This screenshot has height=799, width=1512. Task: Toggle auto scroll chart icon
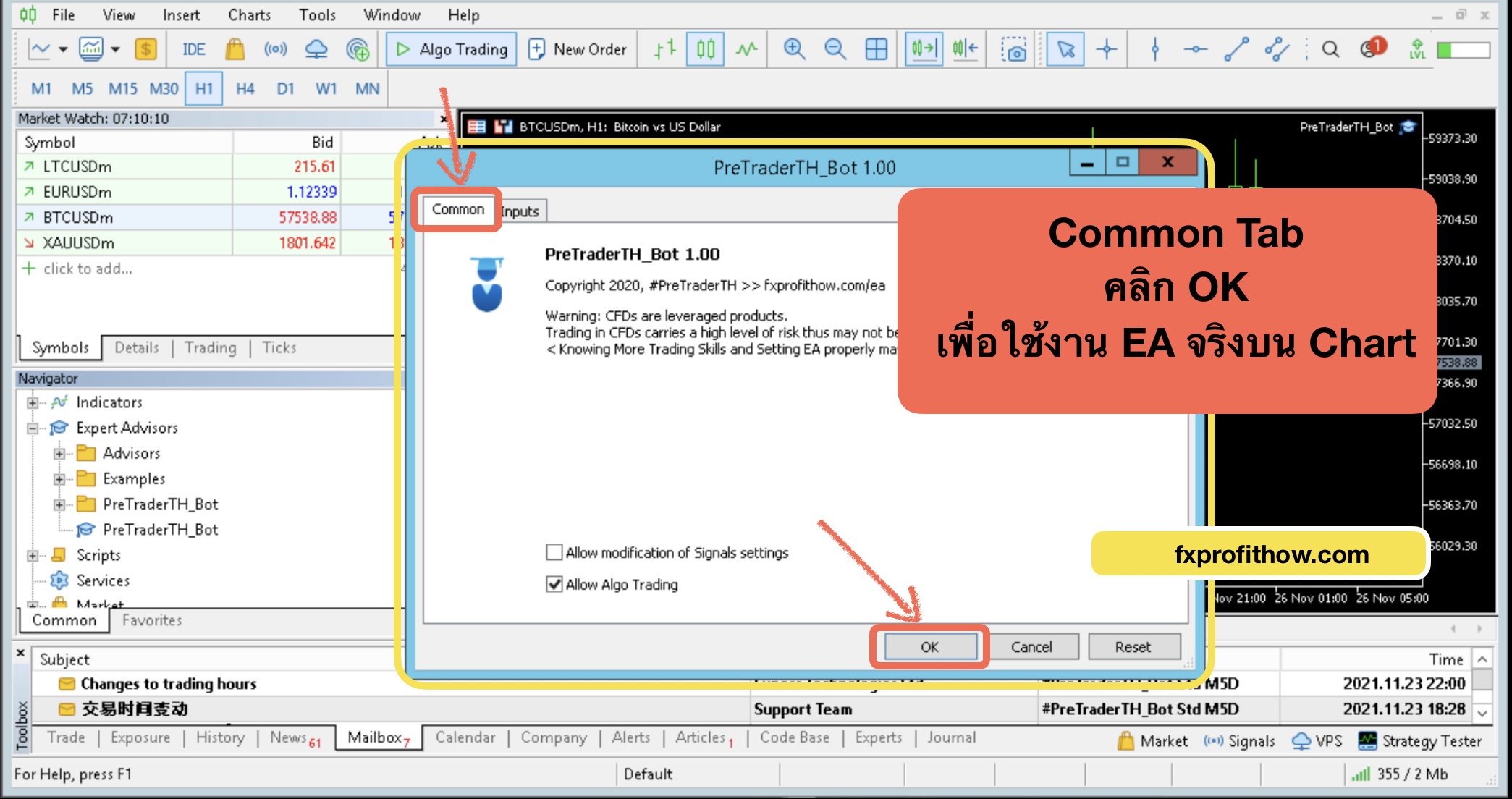924,49
